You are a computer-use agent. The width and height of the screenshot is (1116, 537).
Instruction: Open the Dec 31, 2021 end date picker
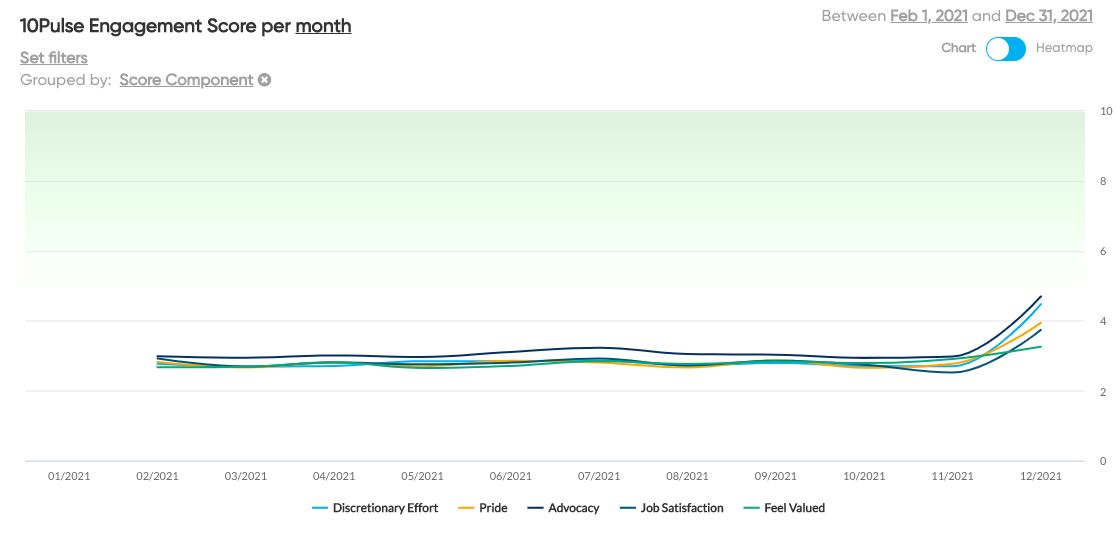[1049, 16]
